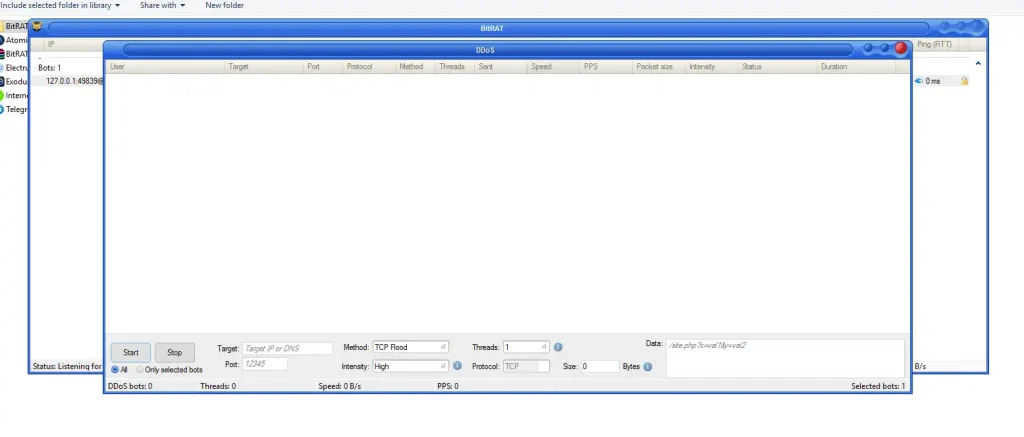Viewport: 1024px width, 437px height.
Task: Click the info icon next to Threads
Action: (558, 347)
